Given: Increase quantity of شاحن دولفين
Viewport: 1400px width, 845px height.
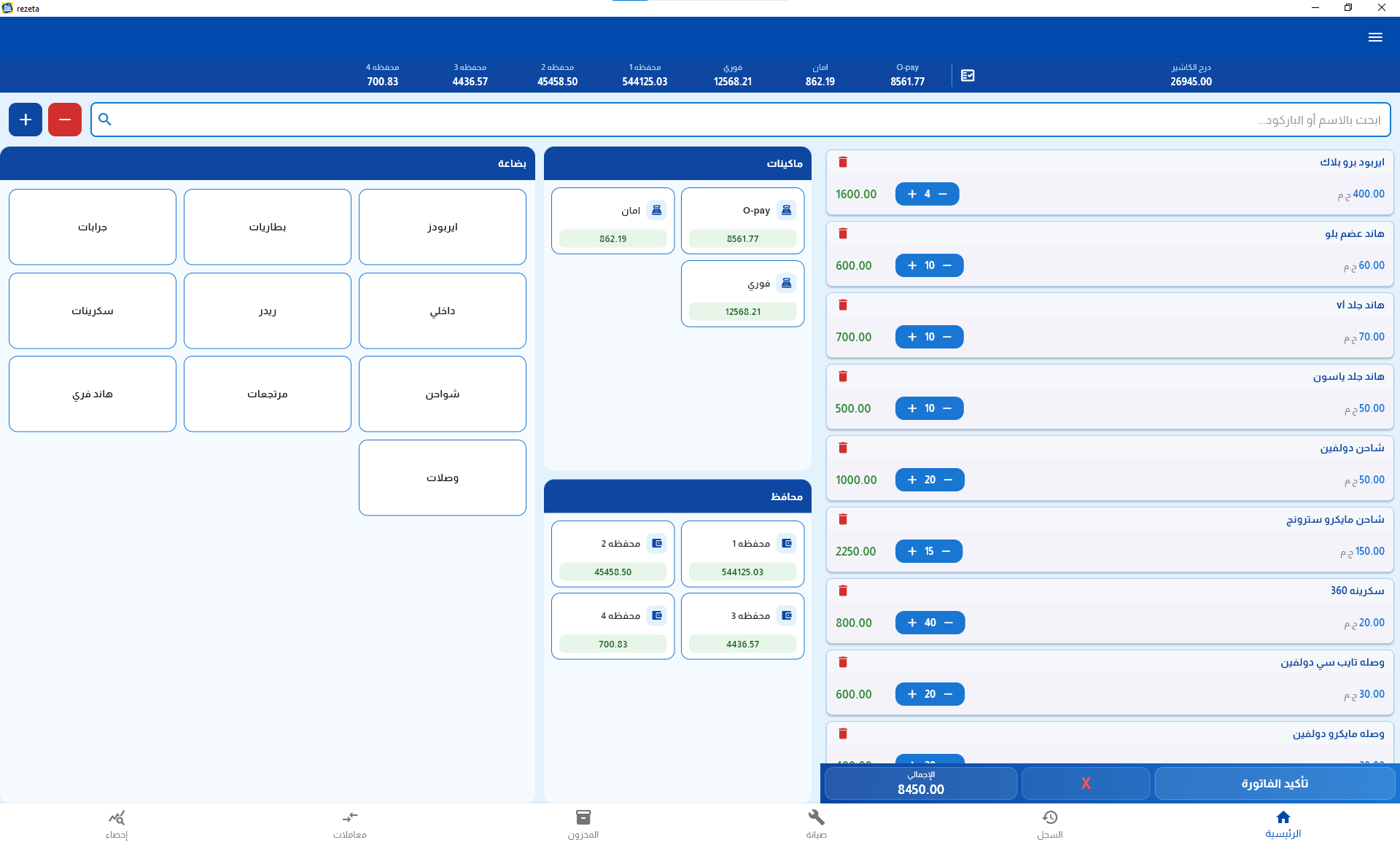Looking at the screenshot, I should click(x=911, y=480).
